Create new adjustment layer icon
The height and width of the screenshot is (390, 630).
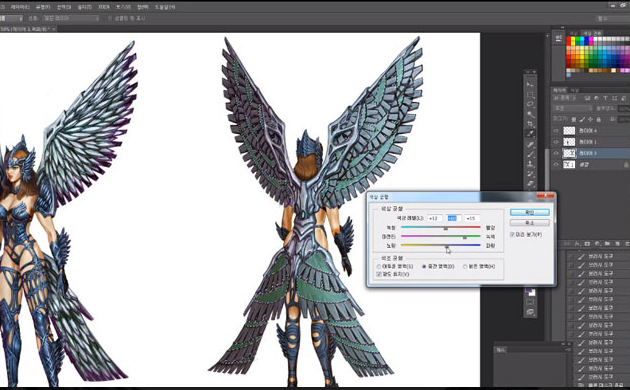[x=597, y=244]
